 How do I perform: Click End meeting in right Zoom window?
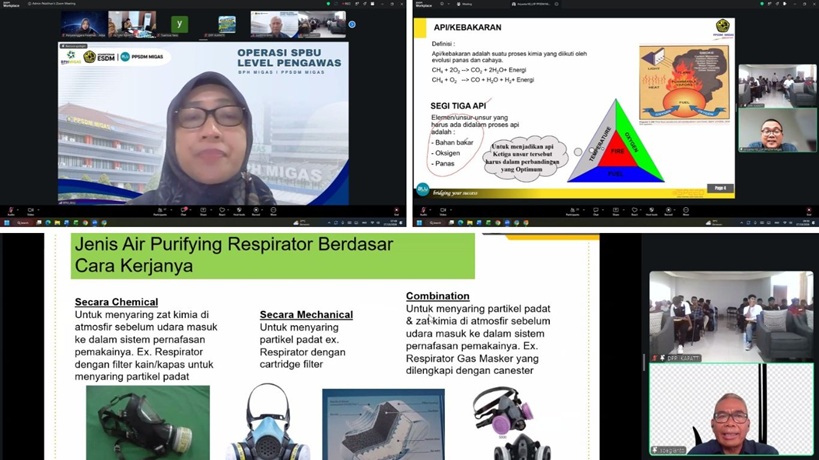[809, 210]
